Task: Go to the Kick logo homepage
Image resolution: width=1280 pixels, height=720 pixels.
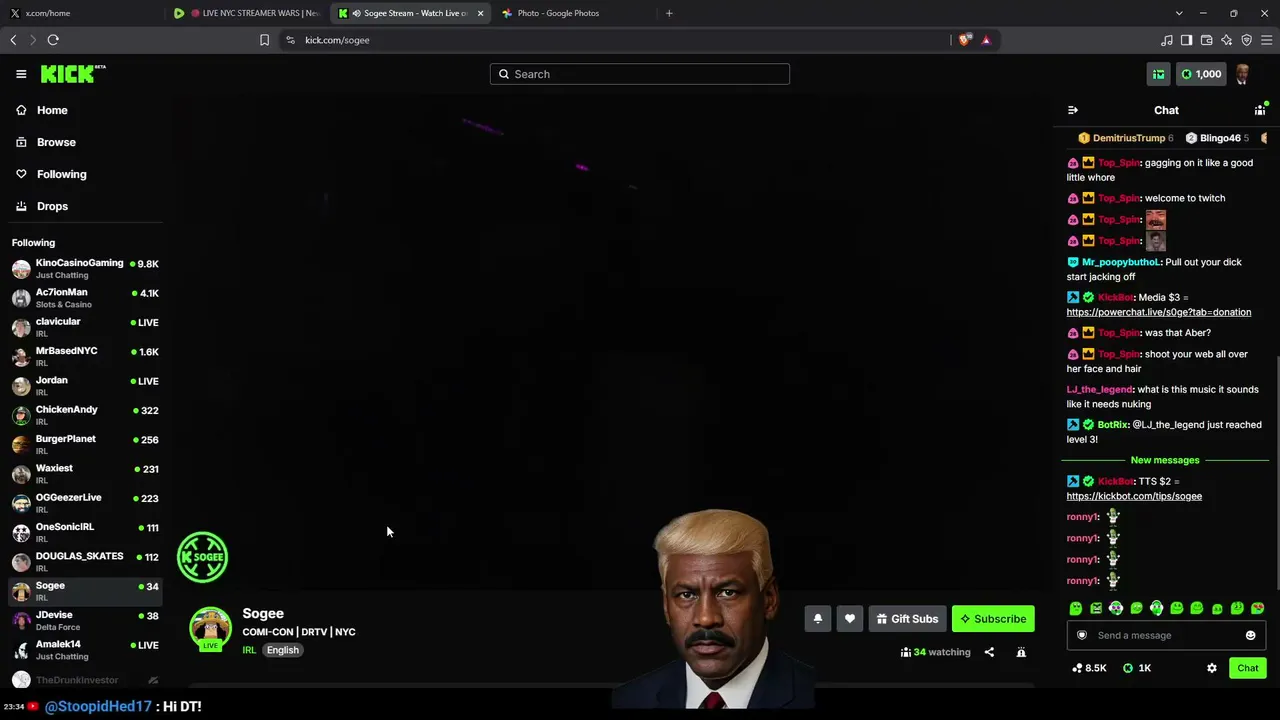Action: click(72, 74)
